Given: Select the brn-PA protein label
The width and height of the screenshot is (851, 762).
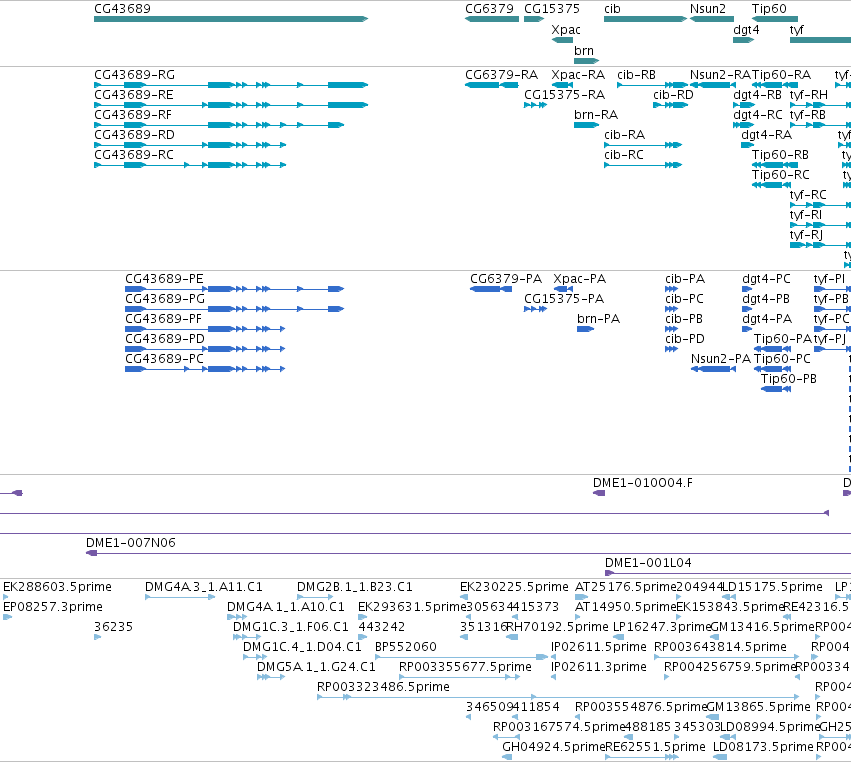Looking at the screenshot, I should point(598,319).
